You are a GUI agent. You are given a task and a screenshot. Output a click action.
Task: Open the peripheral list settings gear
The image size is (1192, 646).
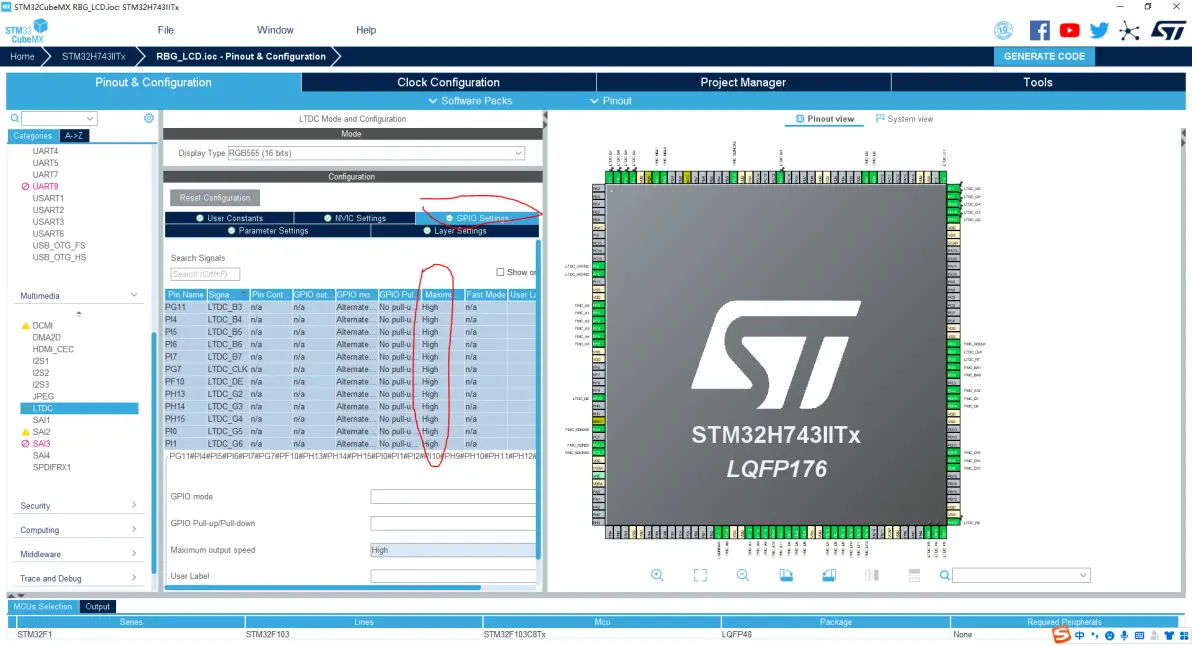pos(149,118)
